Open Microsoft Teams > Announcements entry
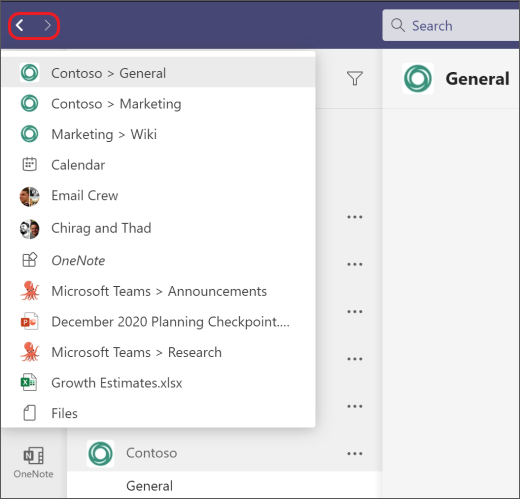The image size is (520, 499). coord(159,291)
